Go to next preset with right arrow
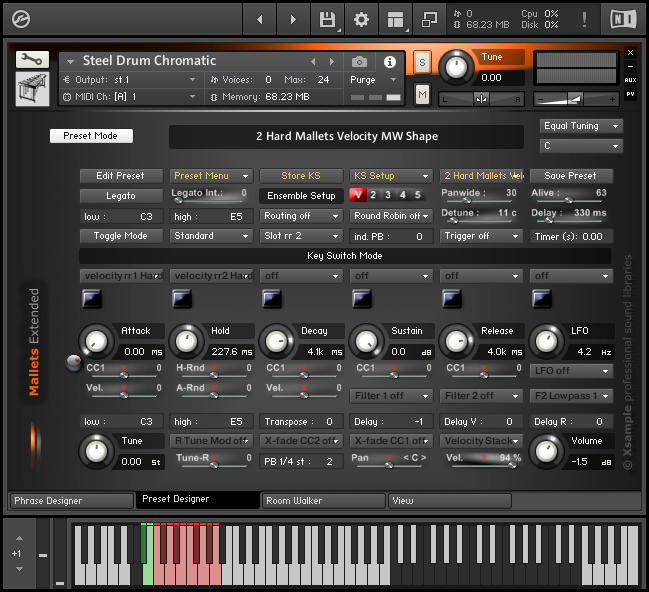 tap(293, 19)
